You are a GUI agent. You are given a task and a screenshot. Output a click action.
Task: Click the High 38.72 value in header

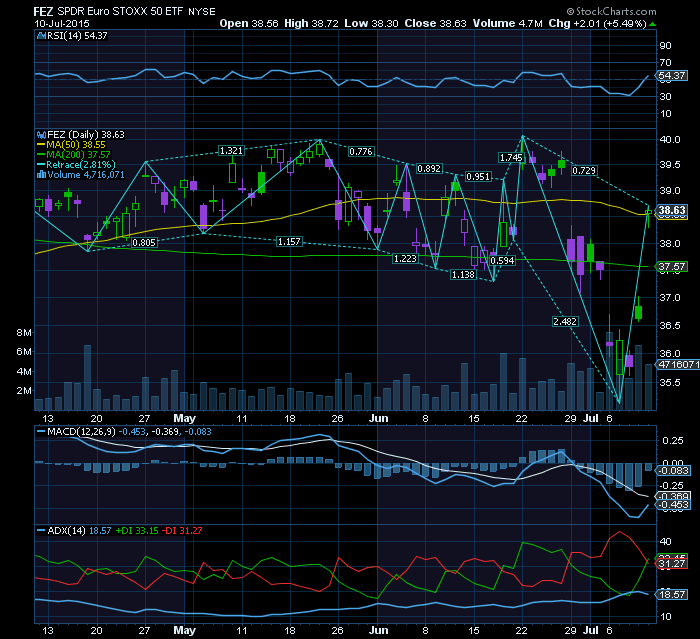click(x=311, y=24)
